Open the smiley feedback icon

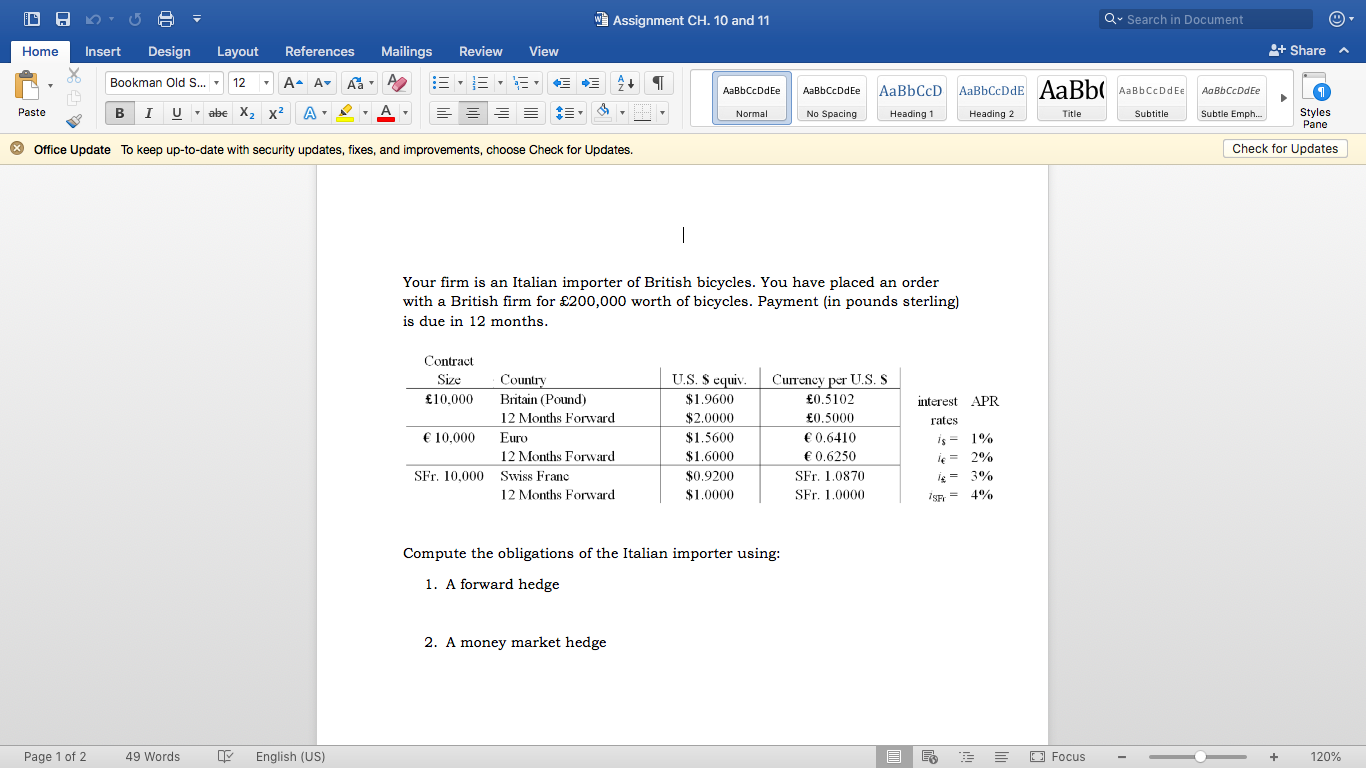[x=1336, y=19]
